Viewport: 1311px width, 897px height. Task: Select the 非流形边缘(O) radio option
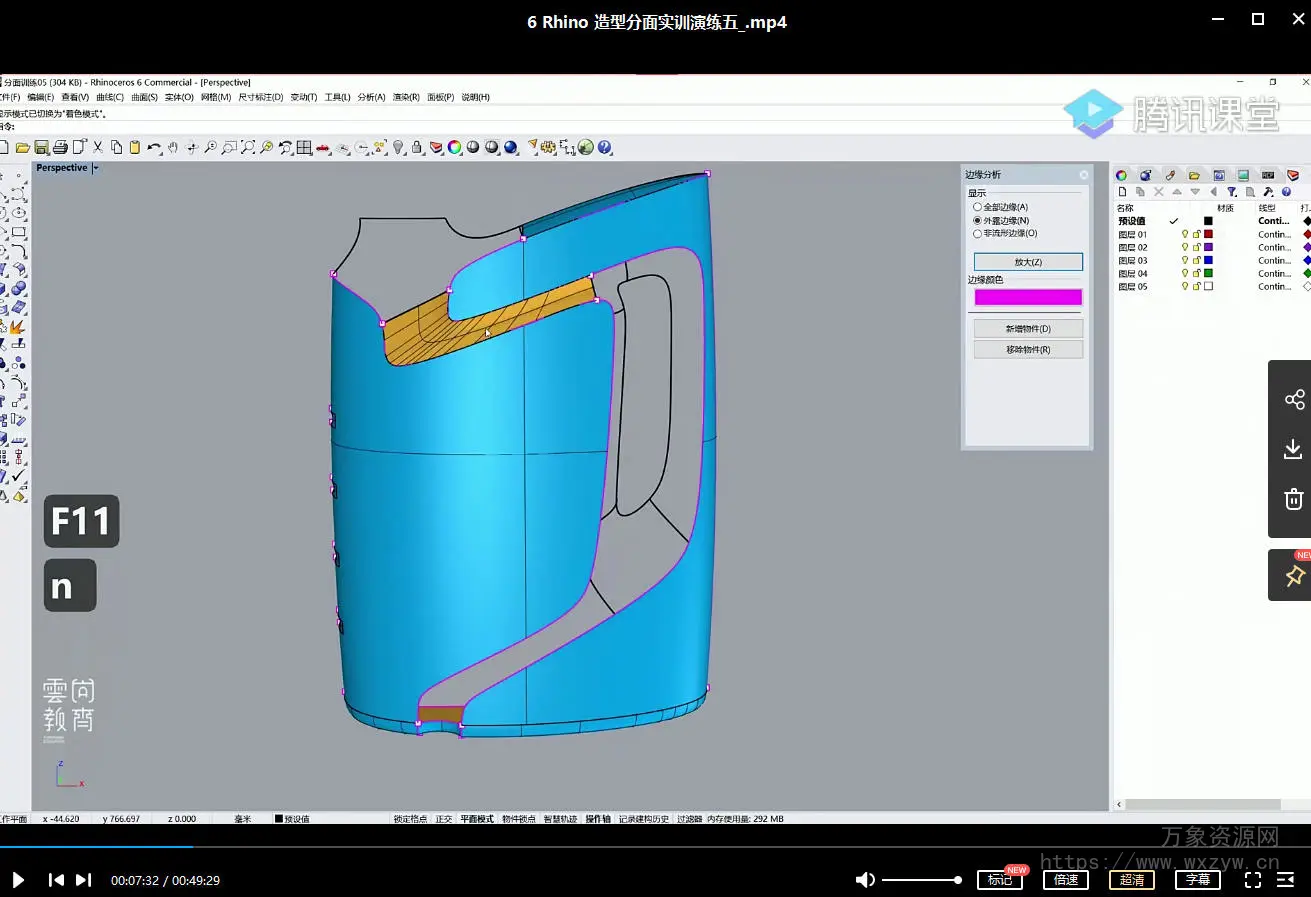tap(978, 233)
